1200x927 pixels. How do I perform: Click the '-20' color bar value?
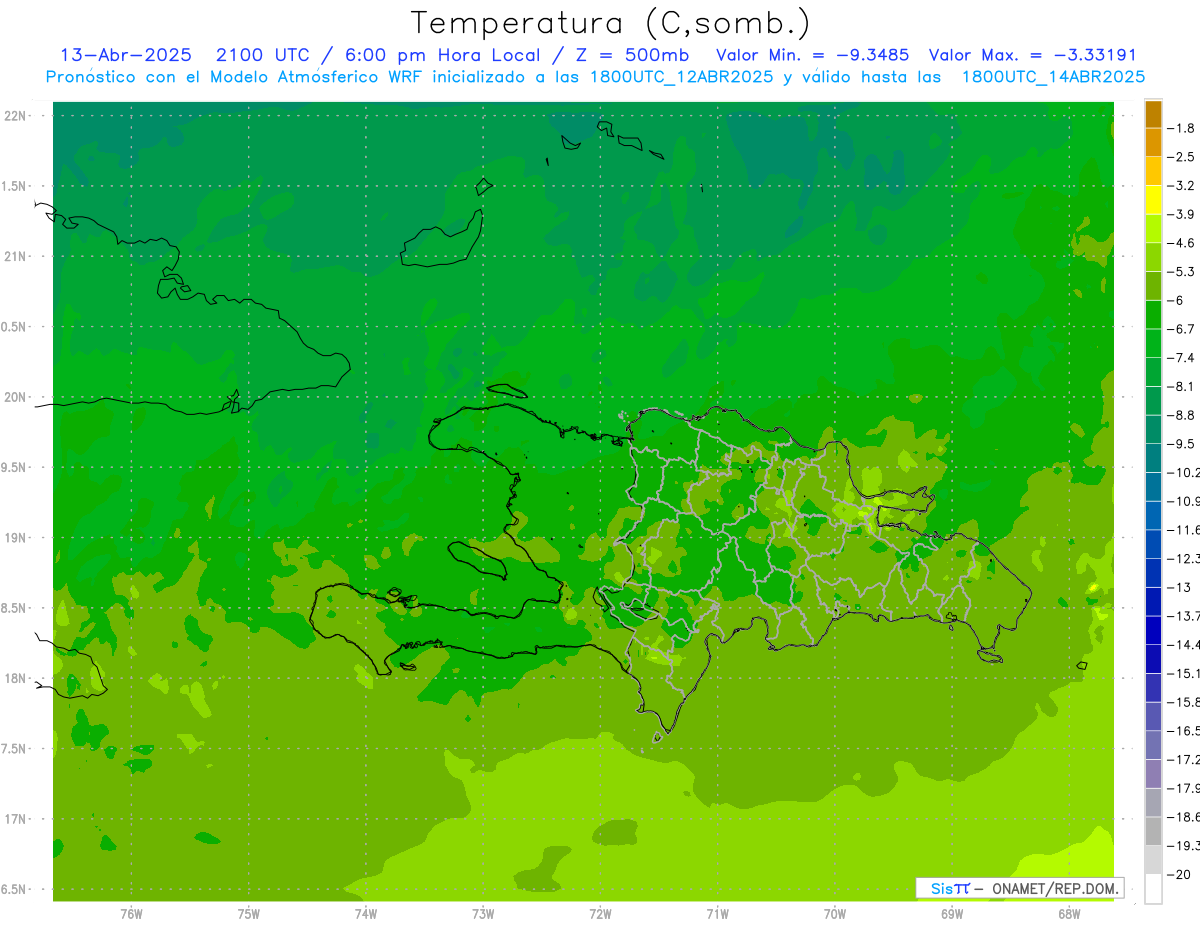[1180, 874]
